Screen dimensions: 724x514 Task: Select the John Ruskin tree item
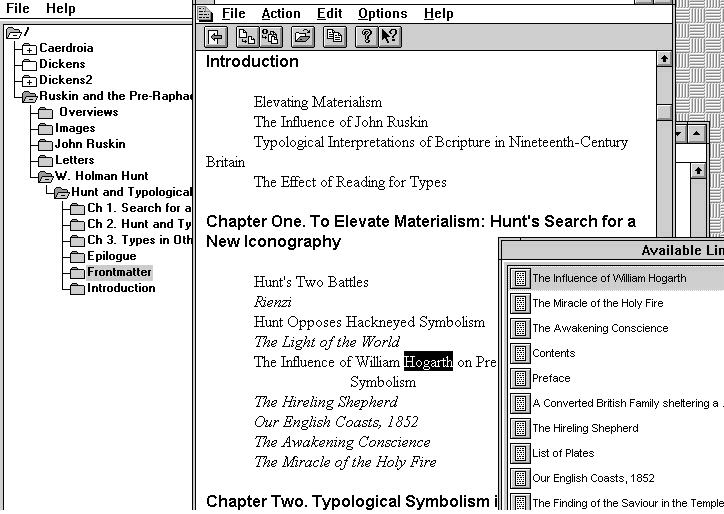[90, 144]
